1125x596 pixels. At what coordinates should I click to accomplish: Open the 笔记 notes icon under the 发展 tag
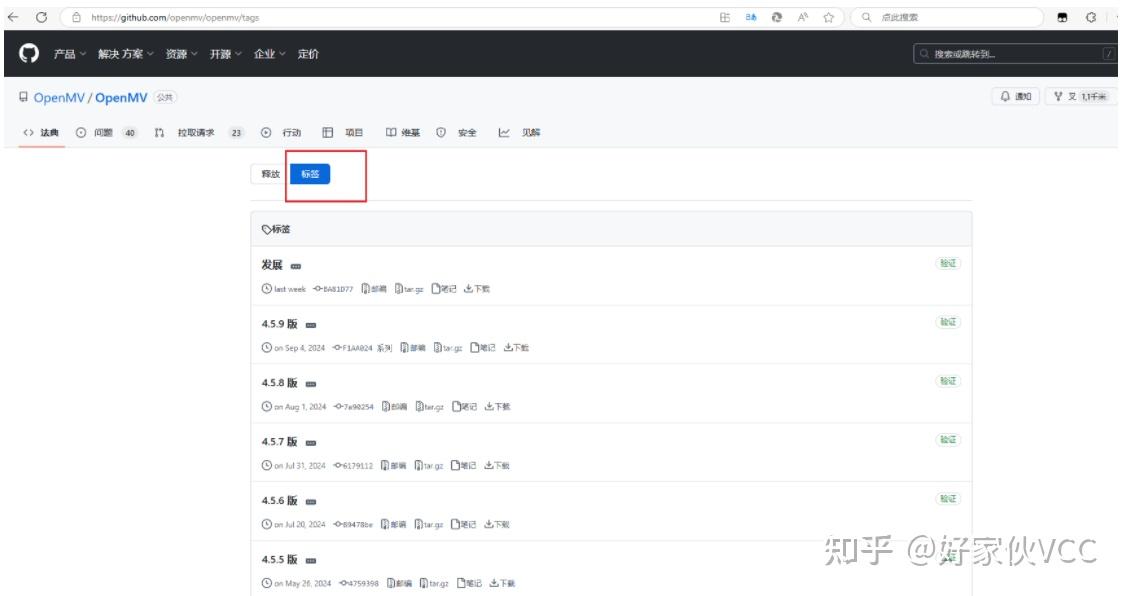point(443,288)
